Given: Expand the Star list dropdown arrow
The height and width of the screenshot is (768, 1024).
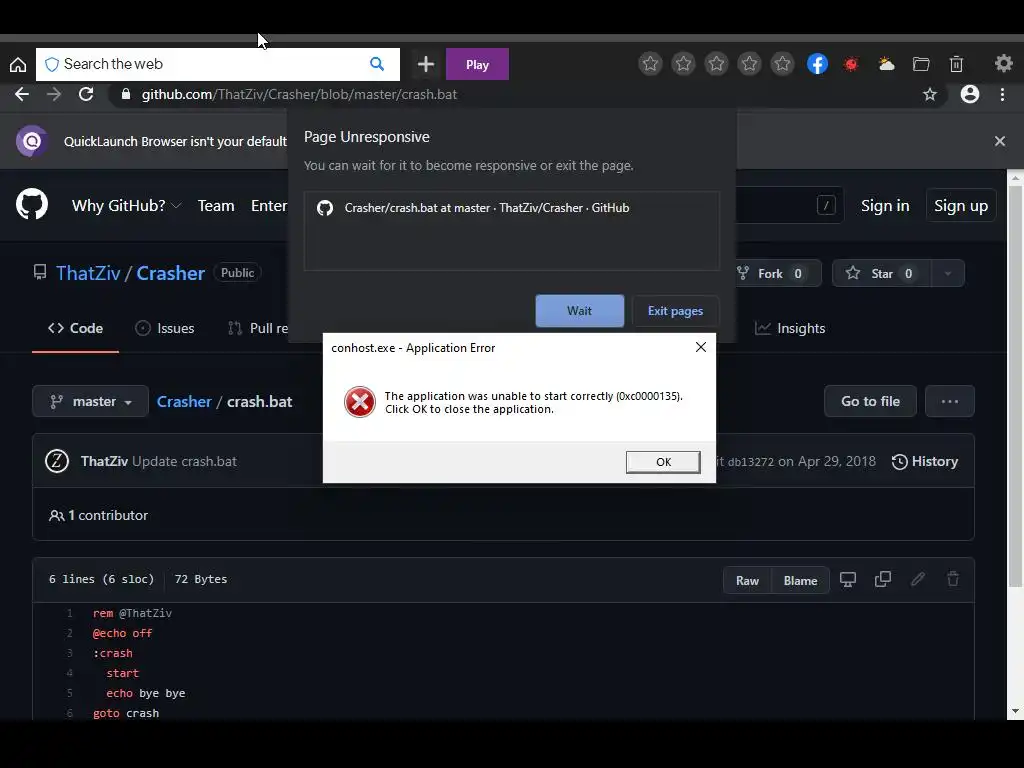Looking at the screenshot, I should pyautogui.click(x=948, y=274).
